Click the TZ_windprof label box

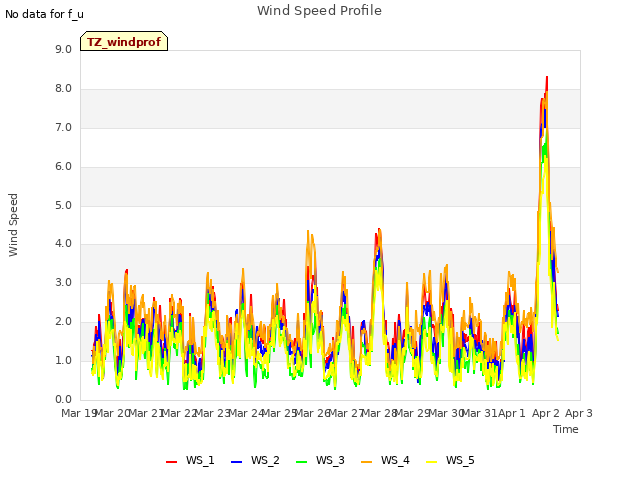124,41
